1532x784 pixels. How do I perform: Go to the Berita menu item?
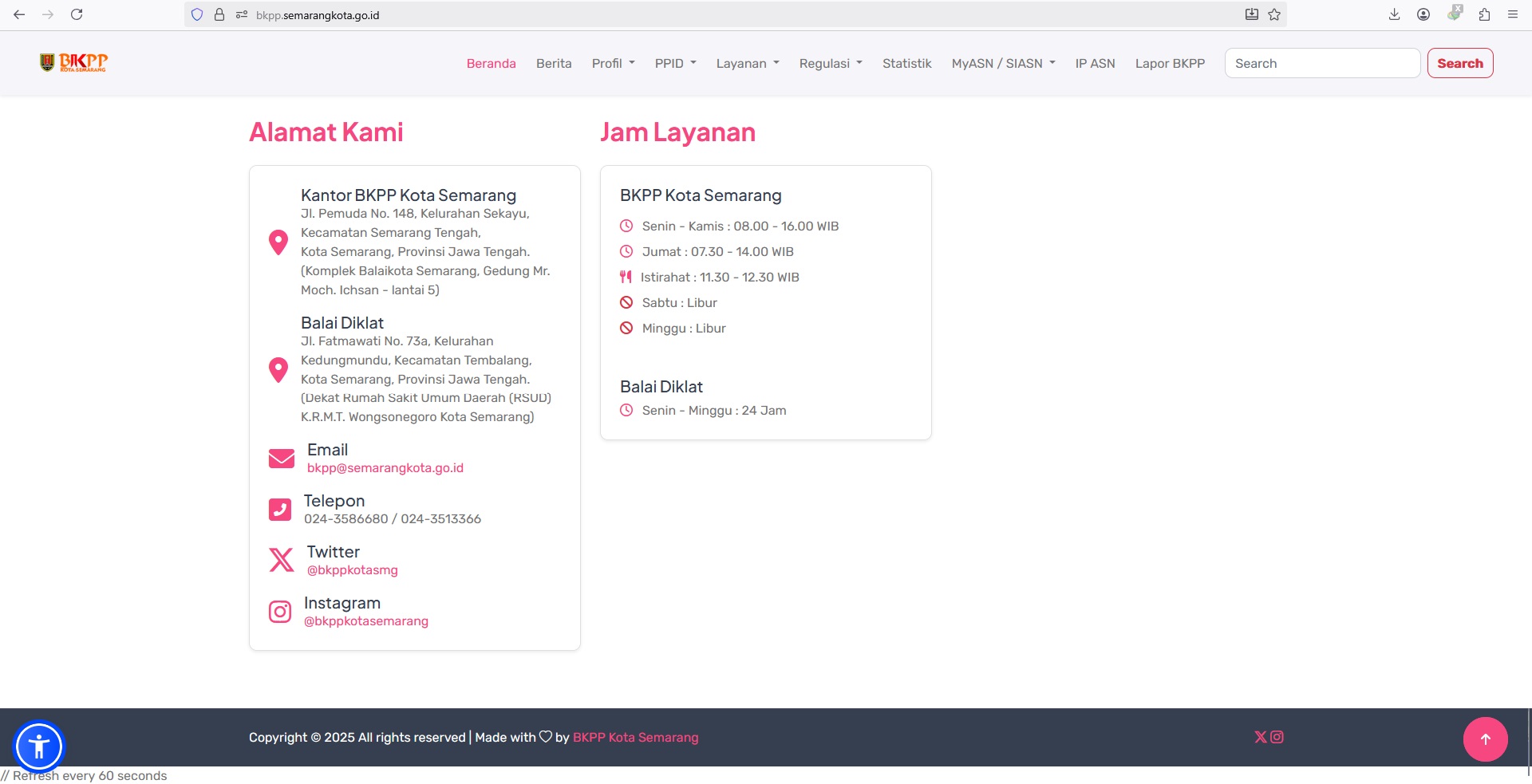(554, 64)
